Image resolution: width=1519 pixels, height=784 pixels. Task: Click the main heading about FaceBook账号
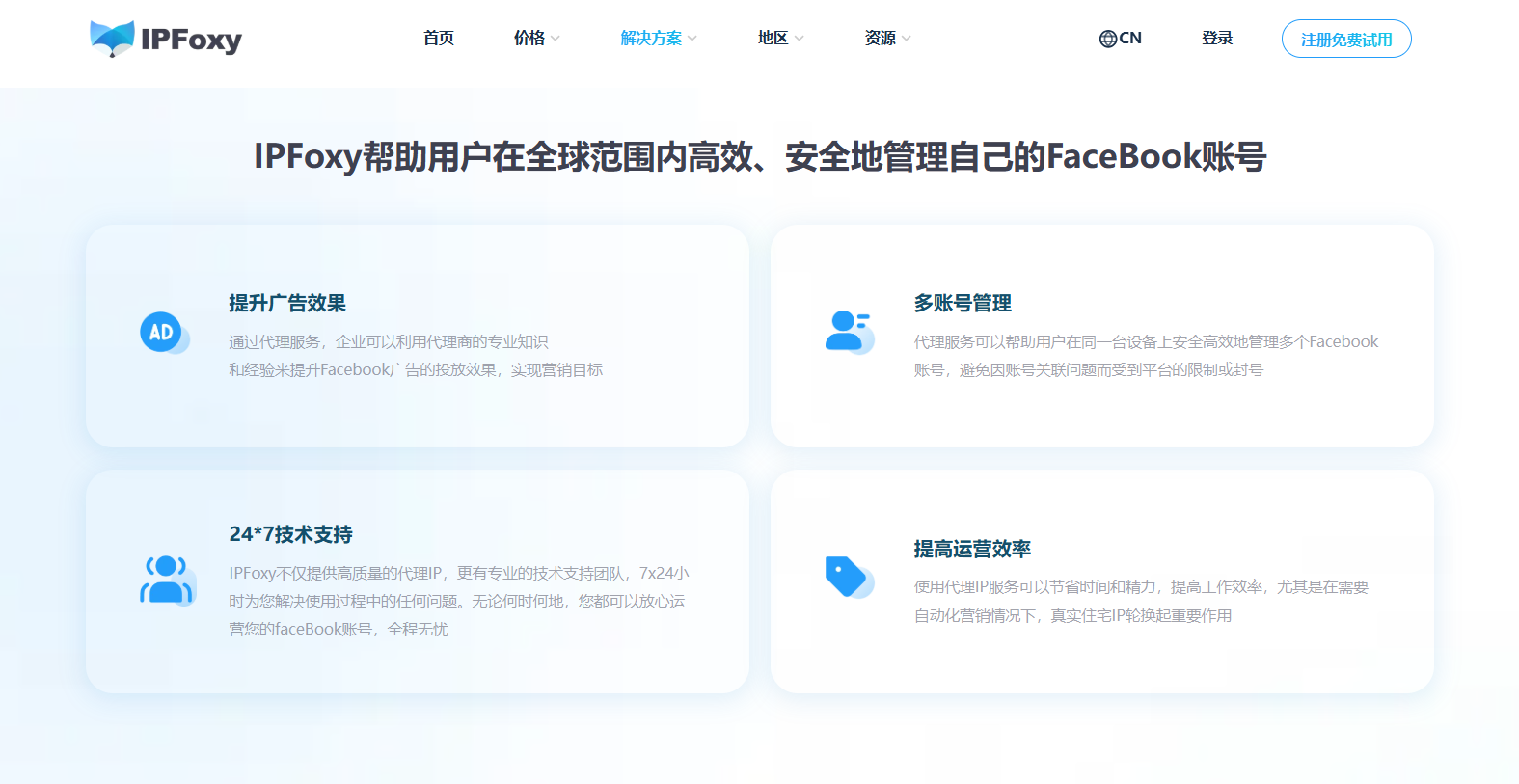tap(760, 156)
